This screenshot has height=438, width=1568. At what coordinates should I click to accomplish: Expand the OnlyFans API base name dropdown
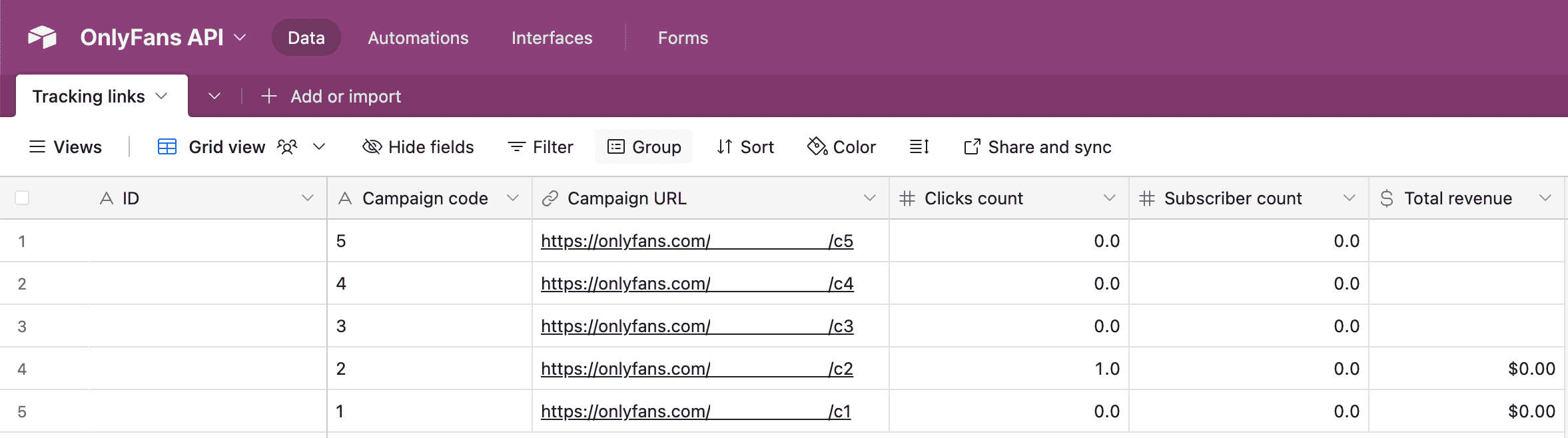coord(240,37)
